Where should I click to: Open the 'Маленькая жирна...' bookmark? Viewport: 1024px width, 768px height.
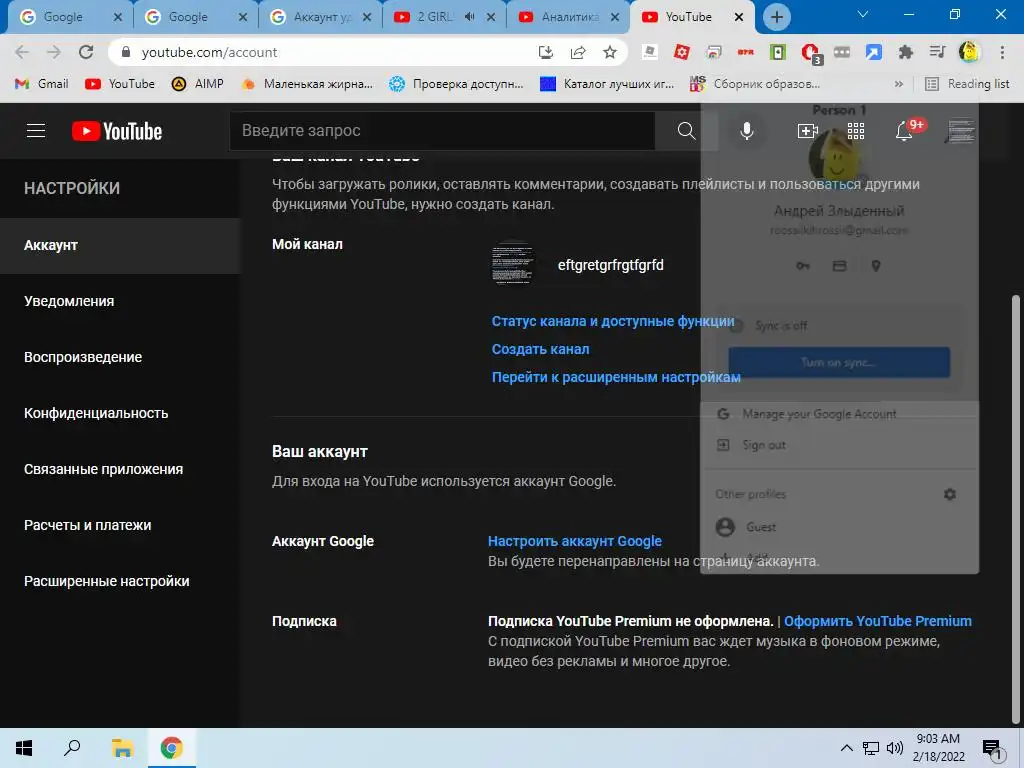(307, 84)
